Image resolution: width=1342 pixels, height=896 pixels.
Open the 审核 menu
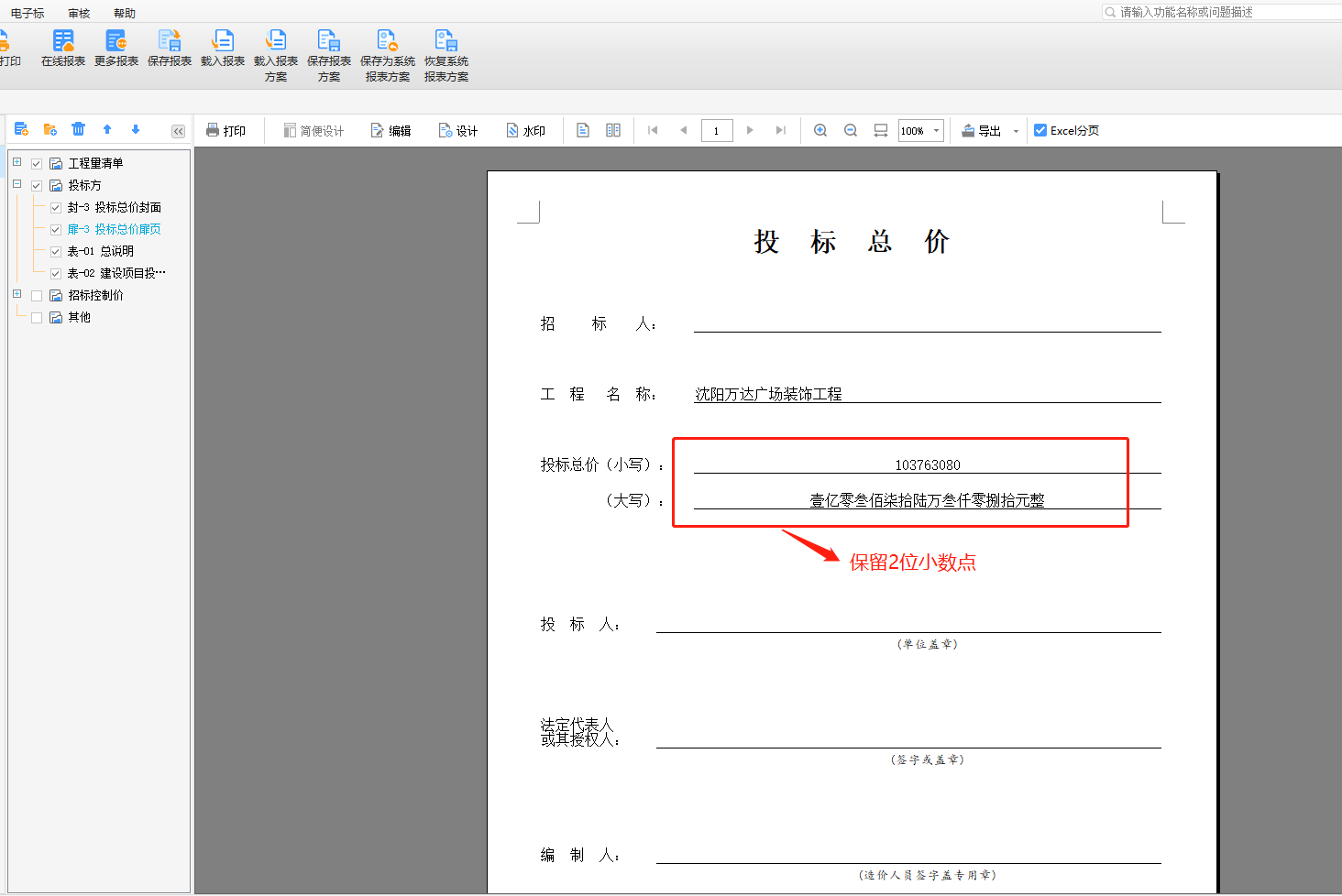coord(79,13)
